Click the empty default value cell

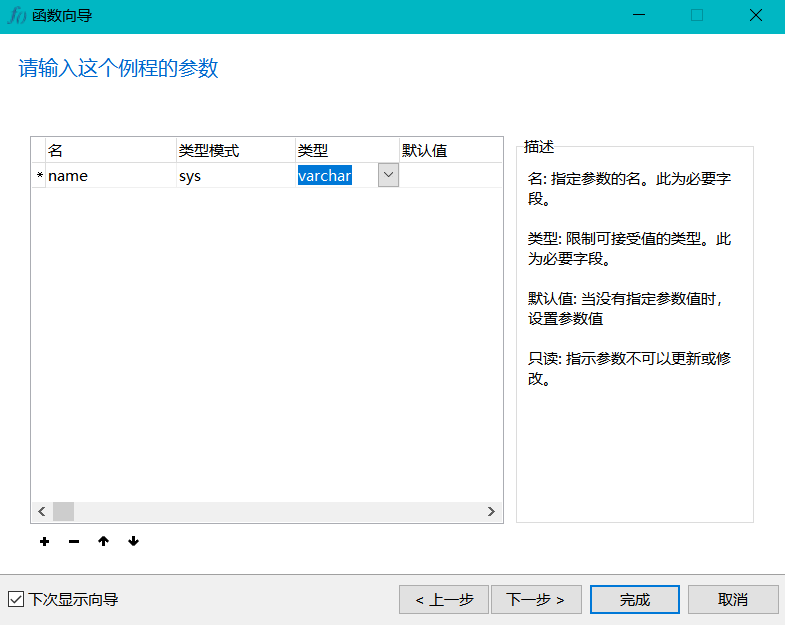tap(451, 176)
